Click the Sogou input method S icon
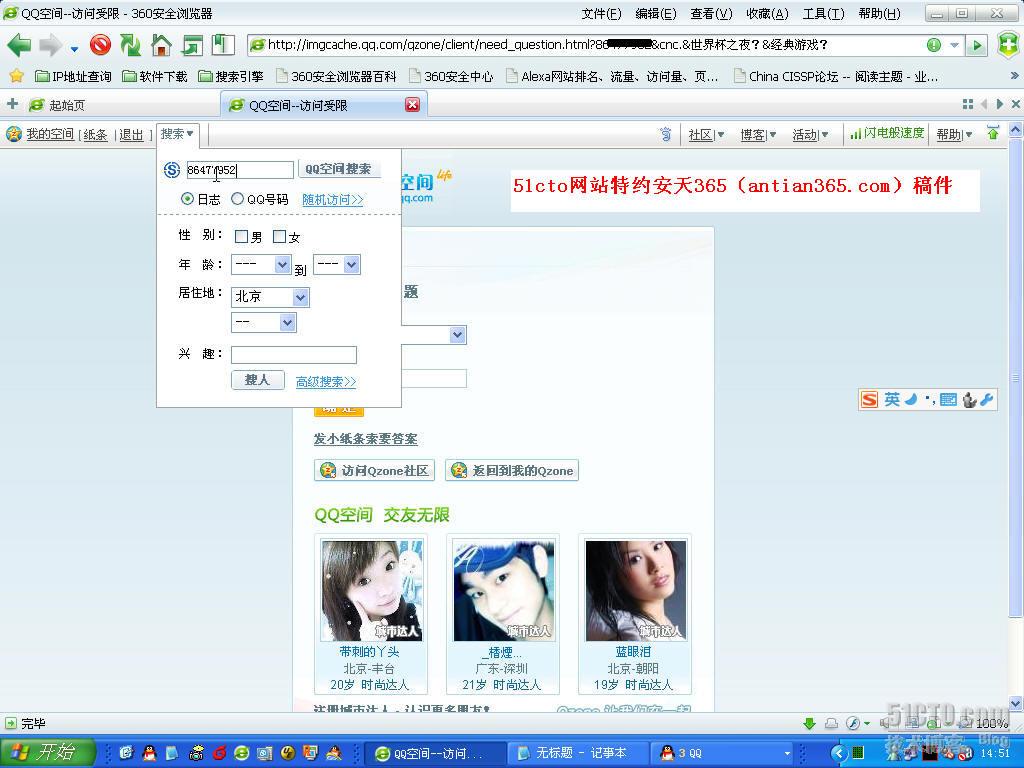 pos(869,400)
